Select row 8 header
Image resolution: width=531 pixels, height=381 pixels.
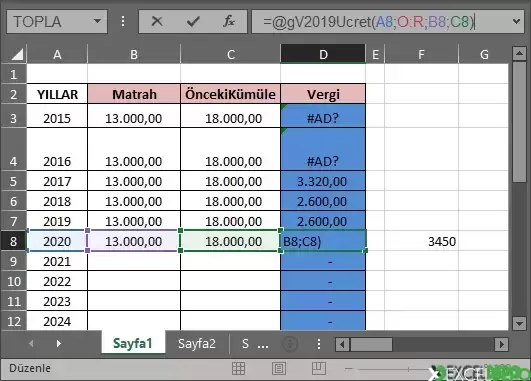tap(14, 241)
